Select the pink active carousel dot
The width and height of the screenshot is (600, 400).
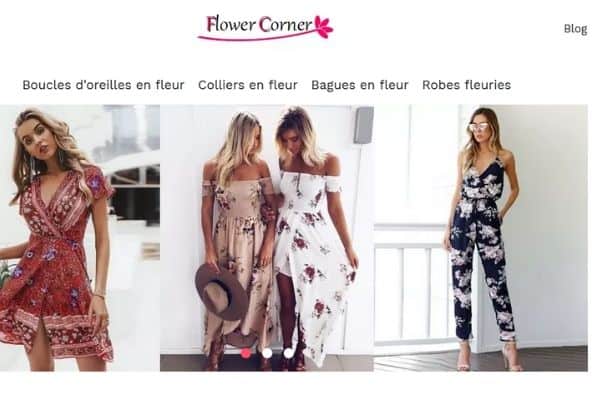246,353
